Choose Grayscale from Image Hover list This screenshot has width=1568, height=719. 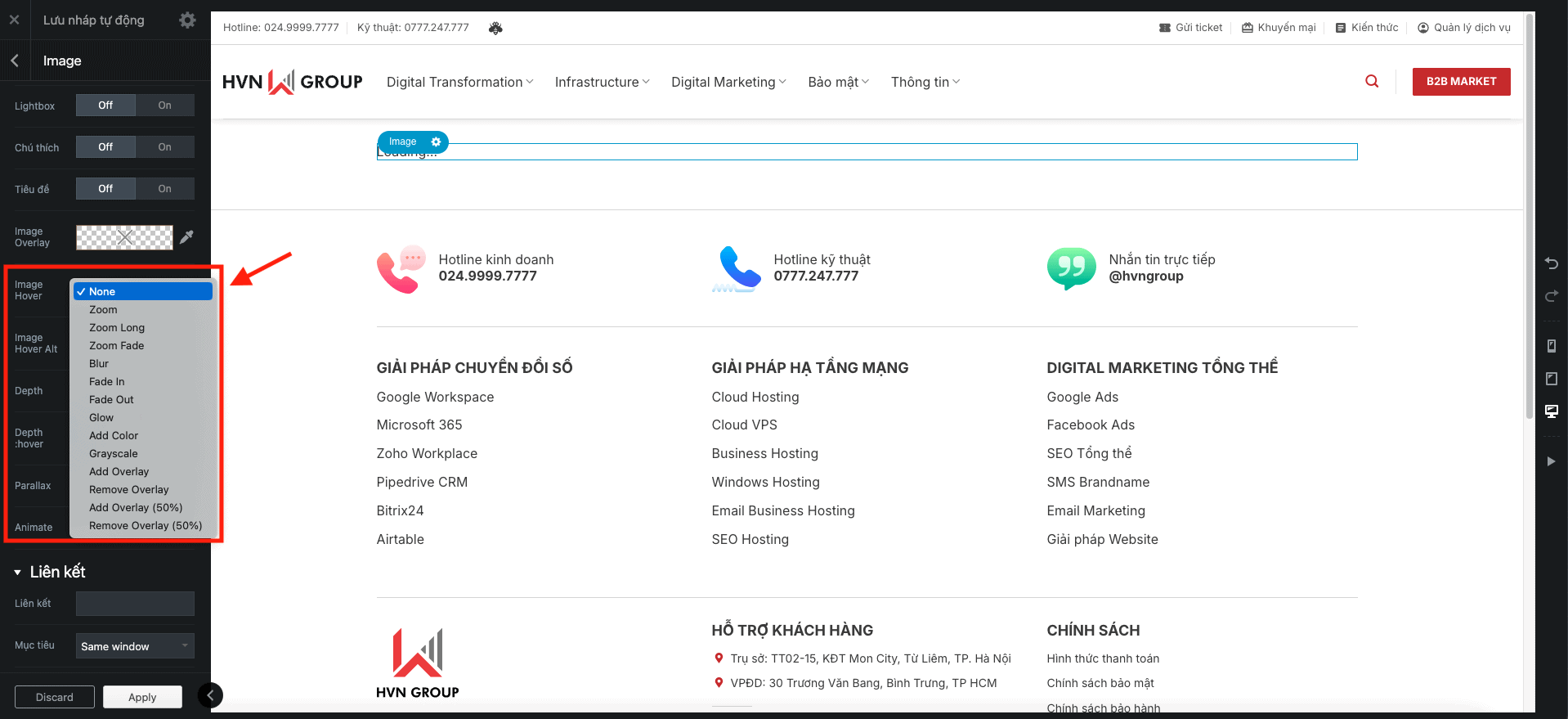(x=114, y=454)
